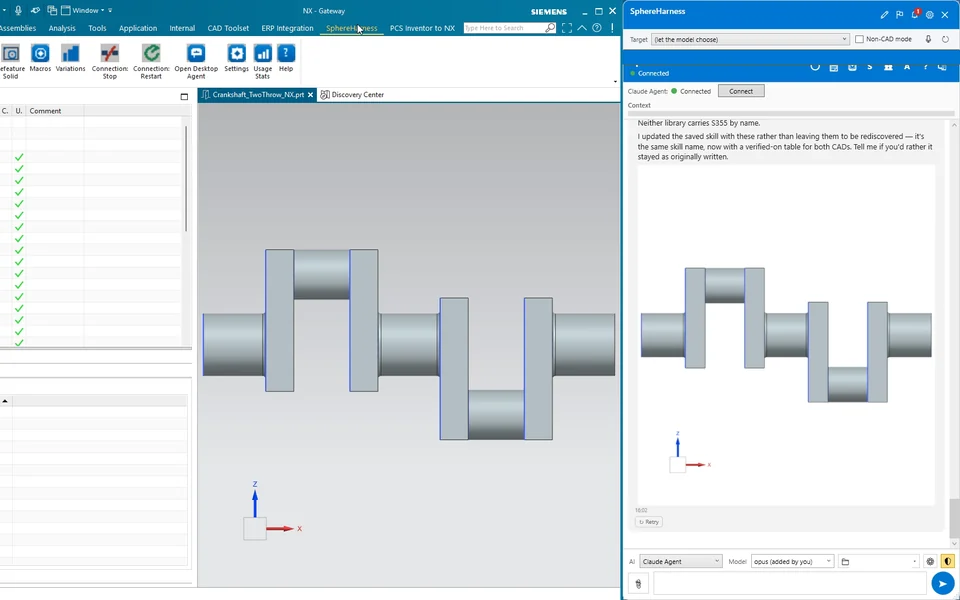Open the Window dropdown in title bar
This screenshot has height=600, width=960.
click(83, 10)
